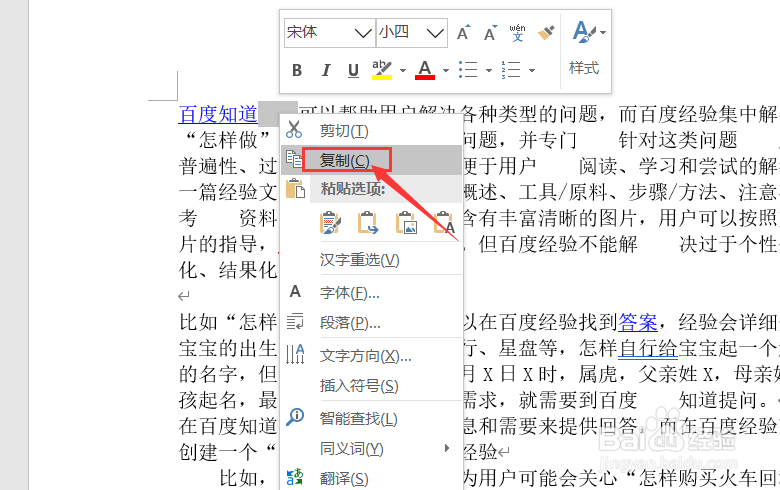Apply numbered list formatting
The height and width of the screenshot is (490, 780).
tap(511, 70)
